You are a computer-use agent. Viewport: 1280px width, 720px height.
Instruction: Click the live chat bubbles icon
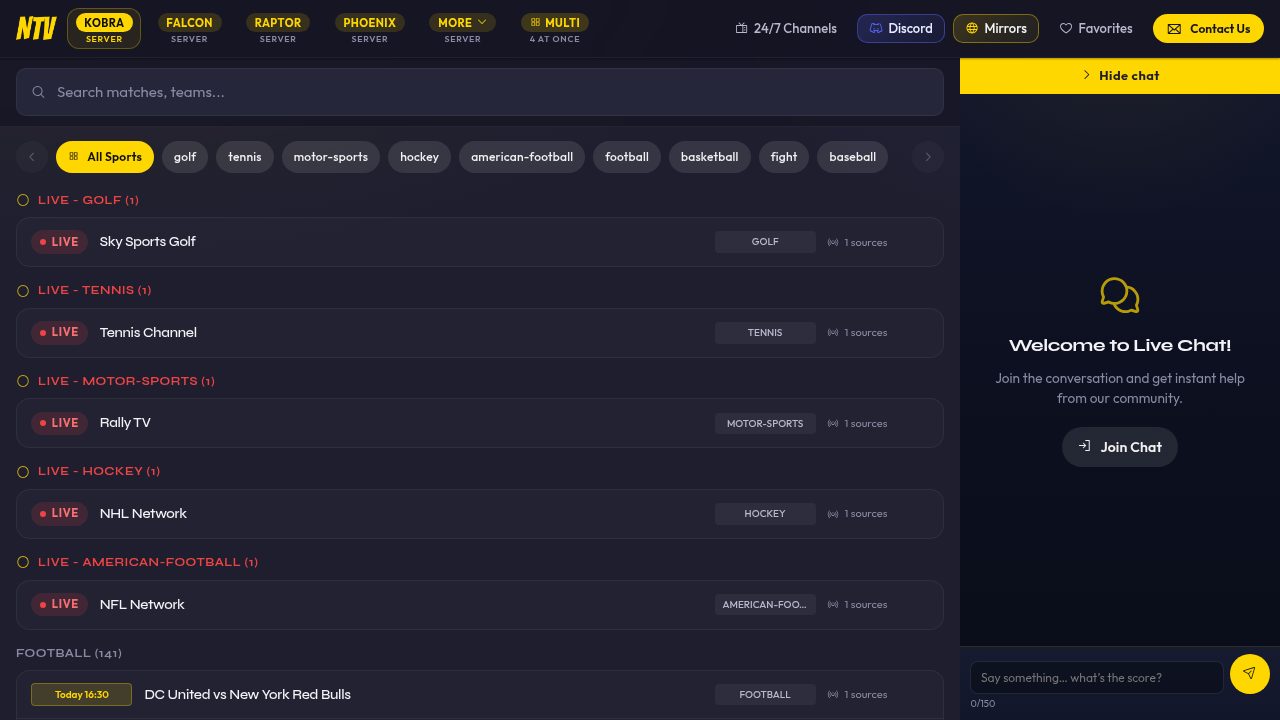(1120, 295)
